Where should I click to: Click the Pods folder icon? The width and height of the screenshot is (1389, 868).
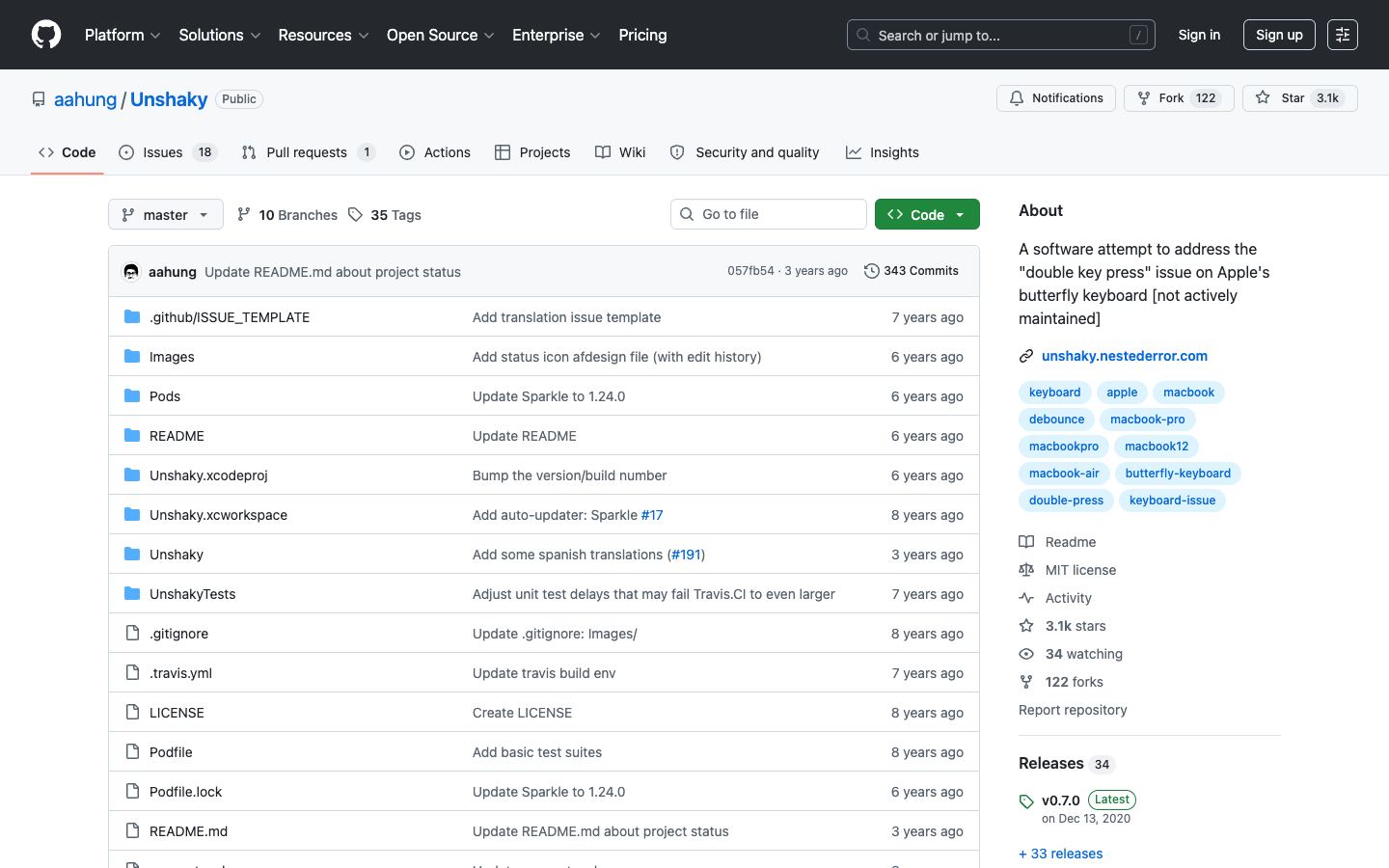(x=132, y=396)
